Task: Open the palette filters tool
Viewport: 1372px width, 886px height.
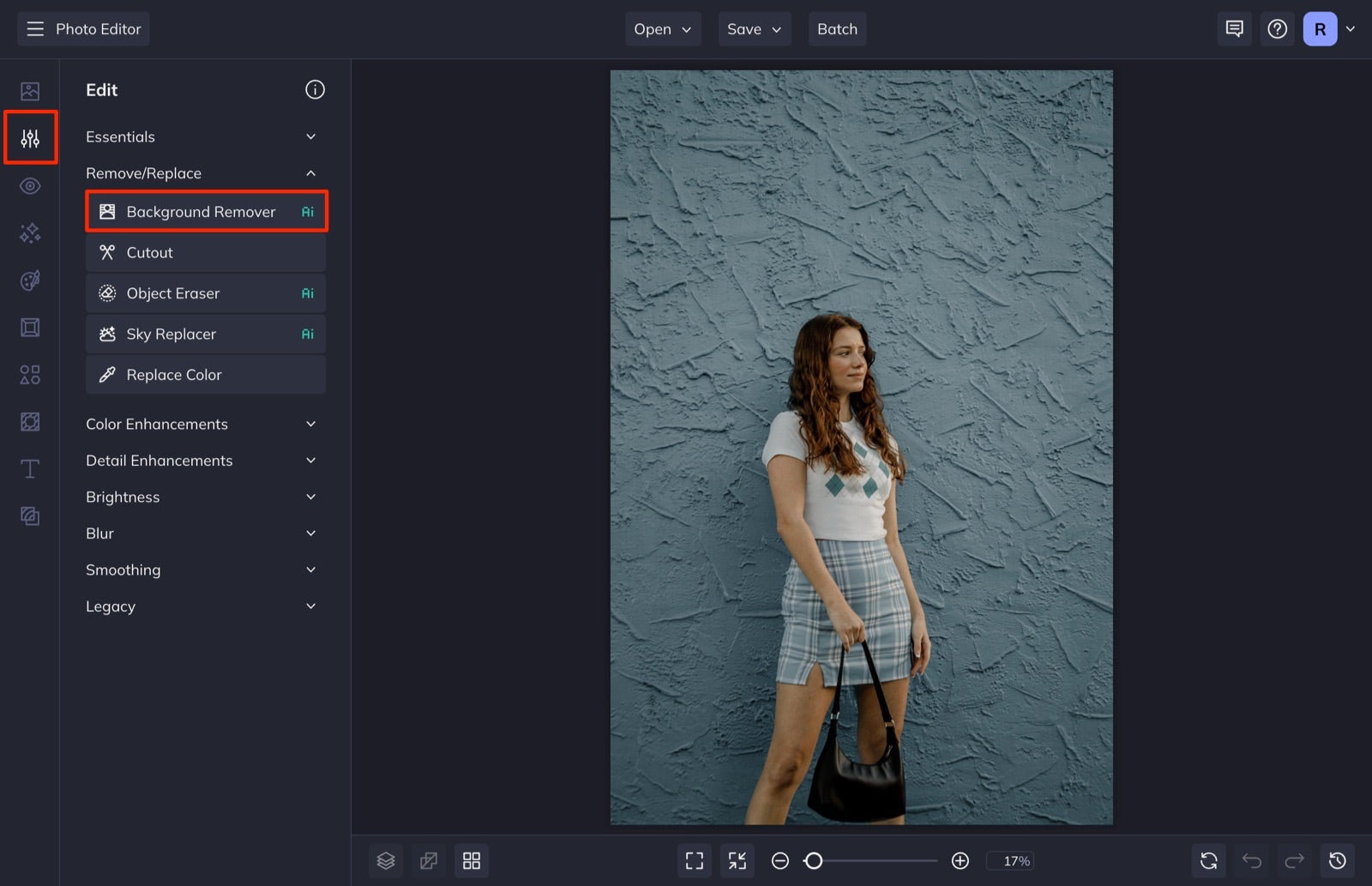Action: click(x=30, y=280)
